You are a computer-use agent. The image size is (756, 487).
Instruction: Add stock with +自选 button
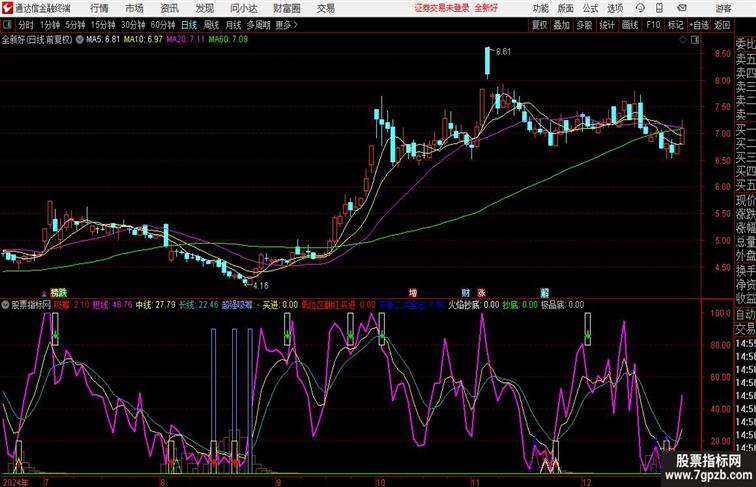[x=699, y=25]
